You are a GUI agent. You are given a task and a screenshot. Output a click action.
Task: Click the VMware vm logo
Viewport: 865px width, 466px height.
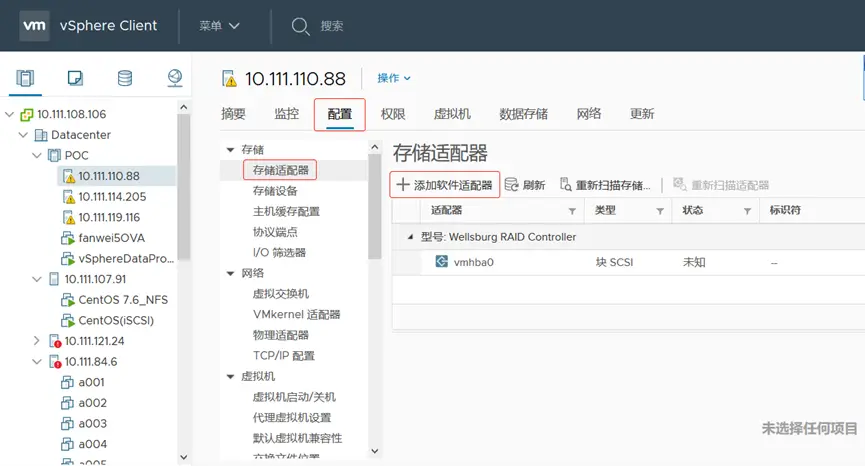pyautogui.click(x=34, y=25)
